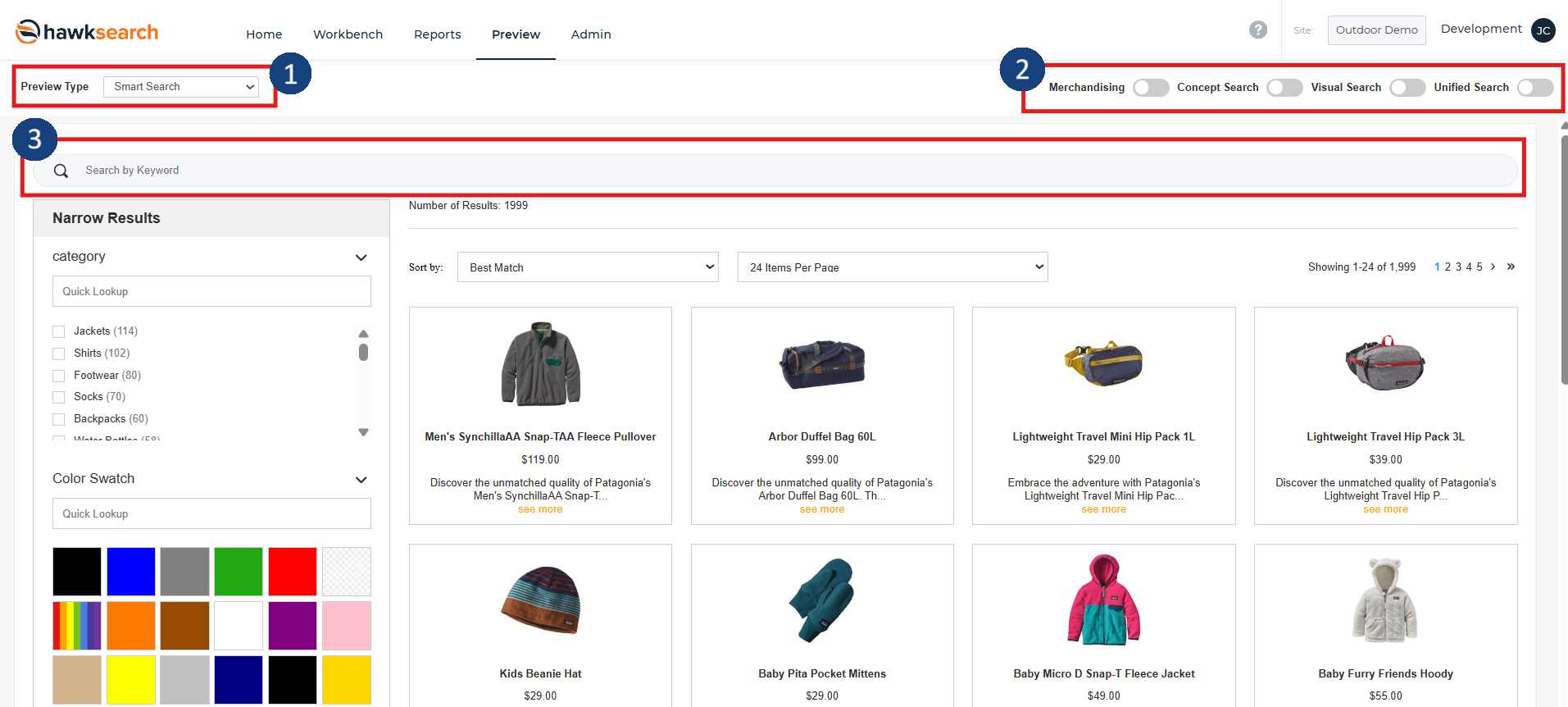Open the Admin menu
Screen dimensions: 1568x707
591,34
